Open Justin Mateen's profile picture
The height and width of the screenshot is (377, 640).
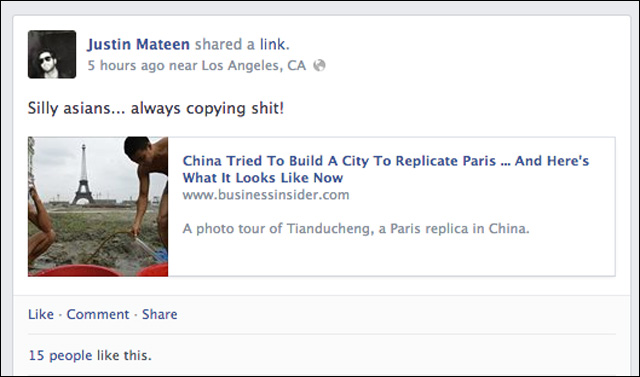coord(52,54)
